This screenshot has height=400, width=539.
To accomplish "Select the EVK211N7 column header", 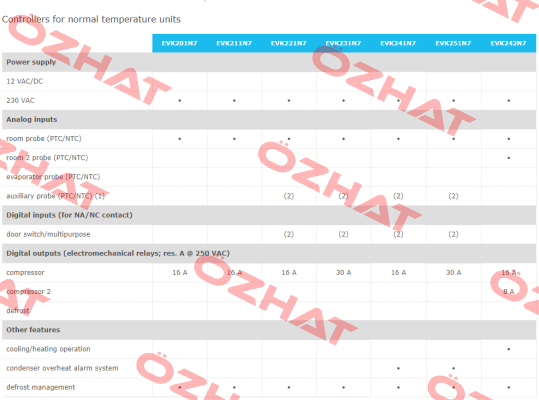I will [x=234, y=43].
